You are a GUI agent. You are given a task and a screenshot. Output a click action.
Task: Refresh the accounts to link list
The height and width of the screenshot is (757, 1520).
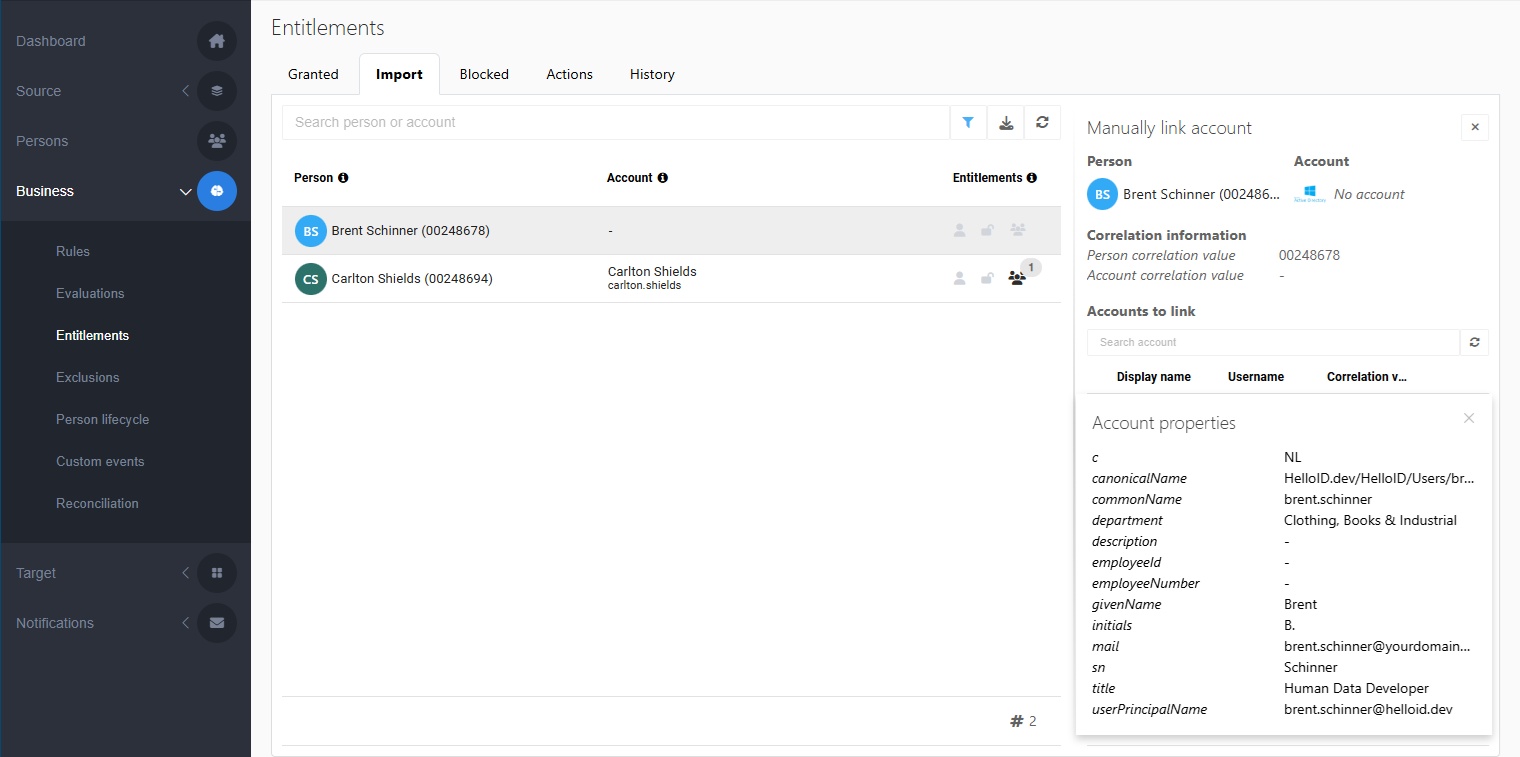(x=1474, y=342)
